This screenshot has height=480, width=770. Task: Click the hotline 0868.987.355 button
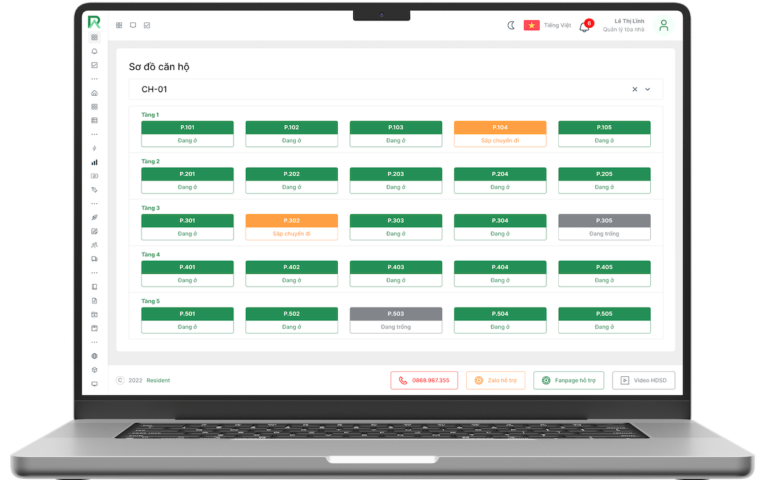pos(424,380)
